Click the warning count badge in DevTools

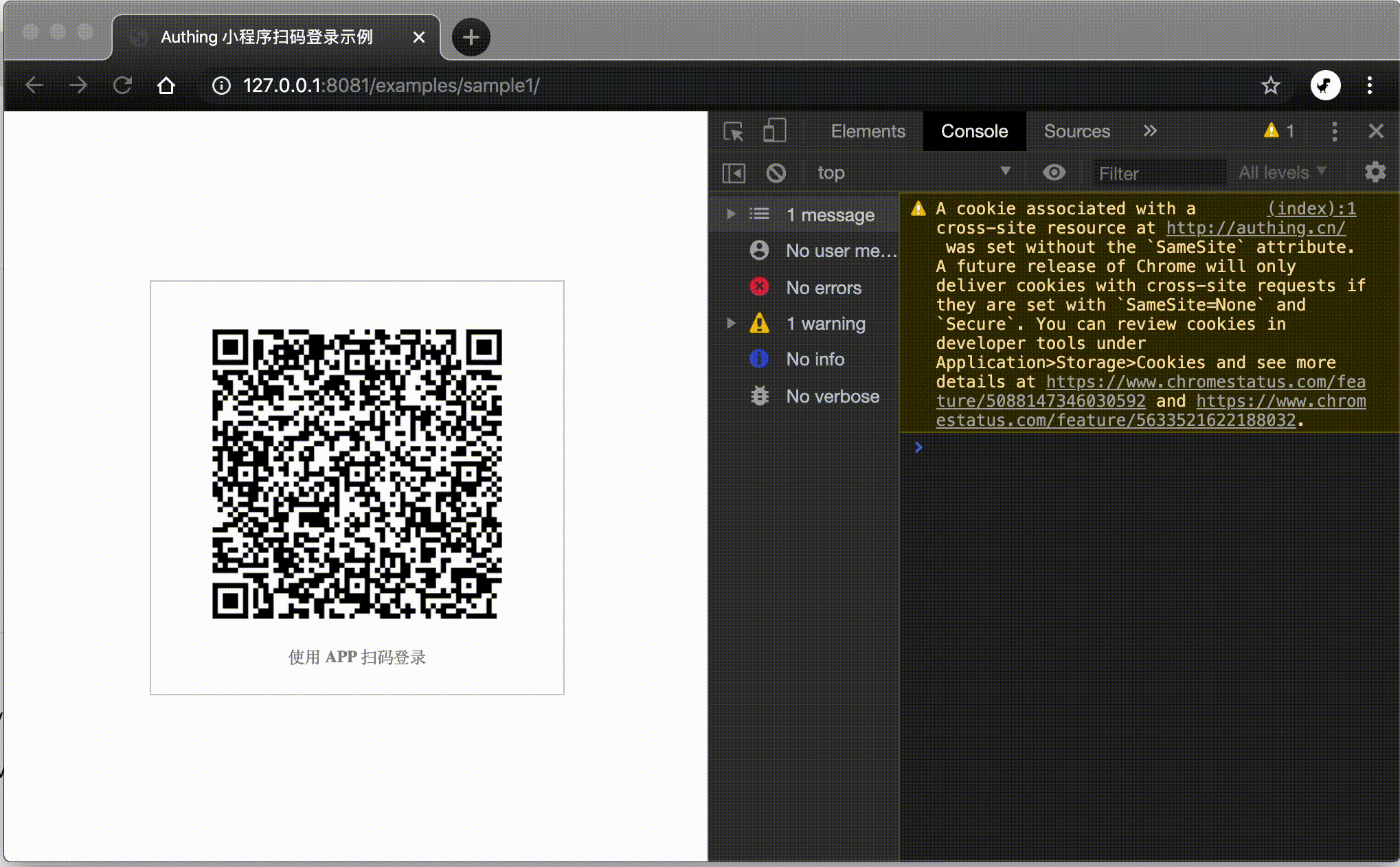pyautogui.click(x=1279, y=131)
